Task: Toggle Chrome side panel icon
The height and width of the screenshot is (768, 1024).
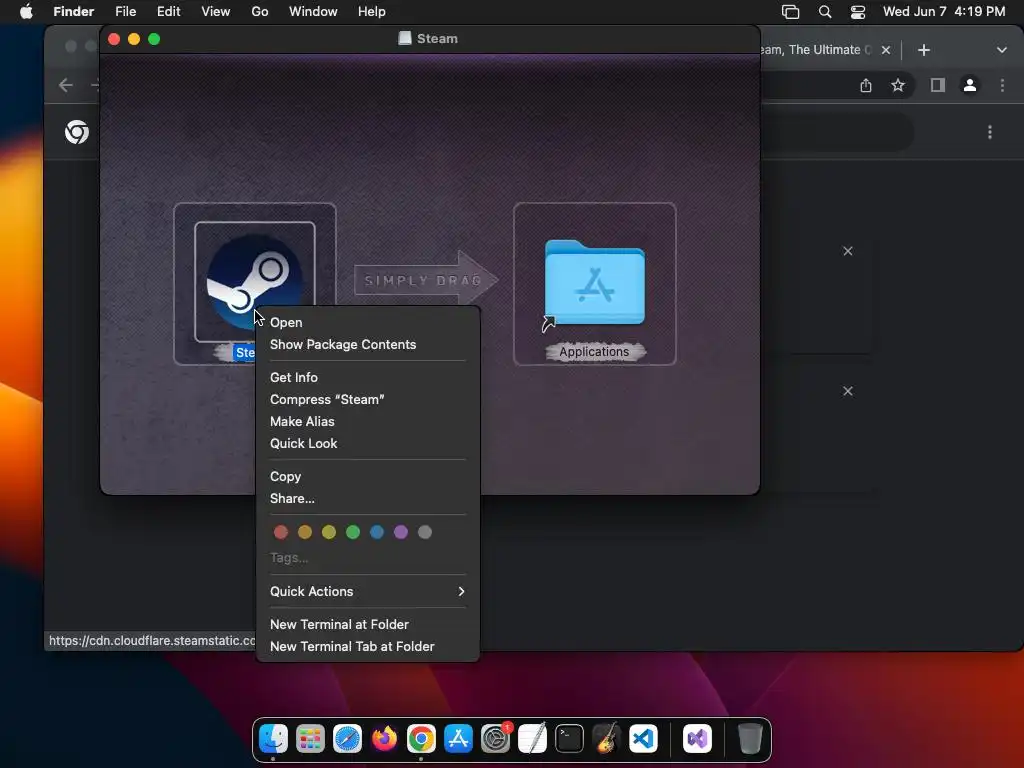Action: click(x=938, y=85)
